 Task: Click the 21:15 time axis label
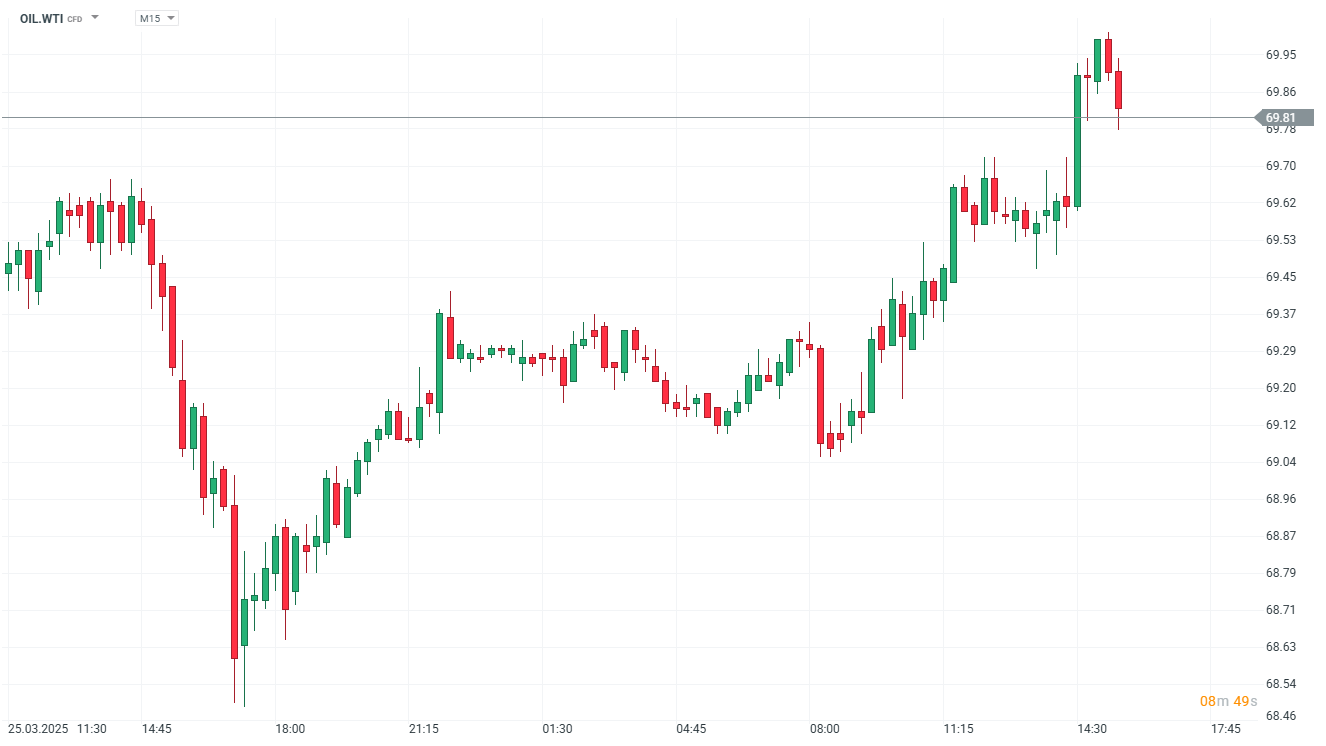pos(423,729)
